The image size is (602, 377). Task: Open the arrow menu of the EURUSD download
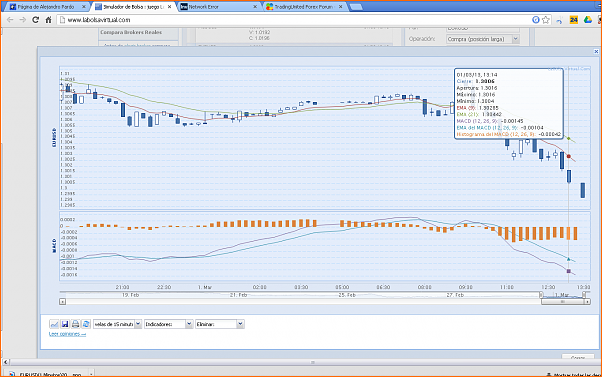(91, 374)
